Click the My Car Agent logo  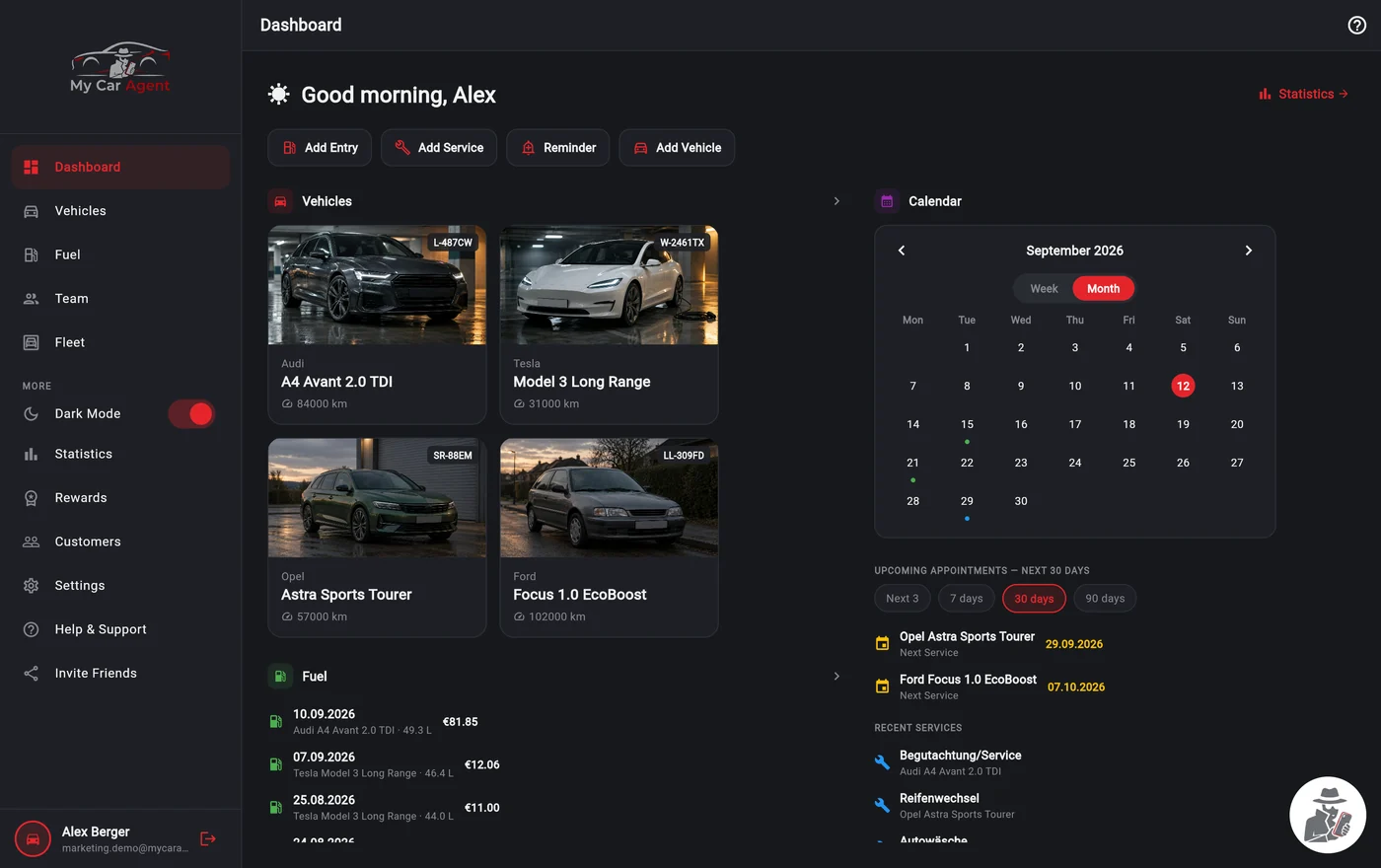pyautogui.click(x=120, y=68)
